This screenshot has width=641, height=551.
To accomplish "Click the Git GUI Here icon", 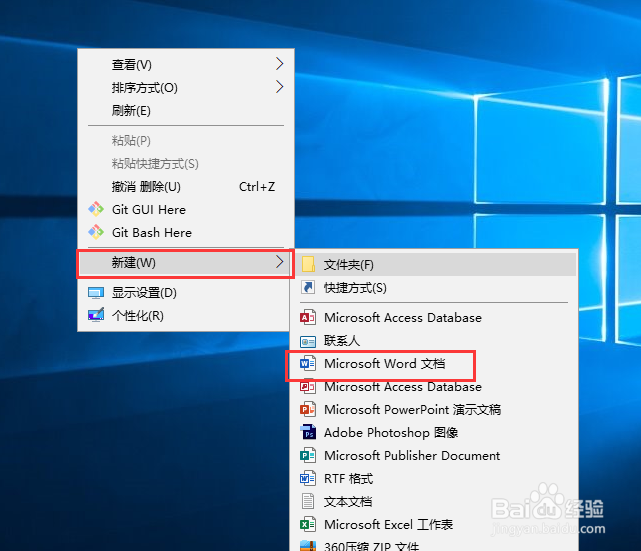I will [x=96, y=209].
